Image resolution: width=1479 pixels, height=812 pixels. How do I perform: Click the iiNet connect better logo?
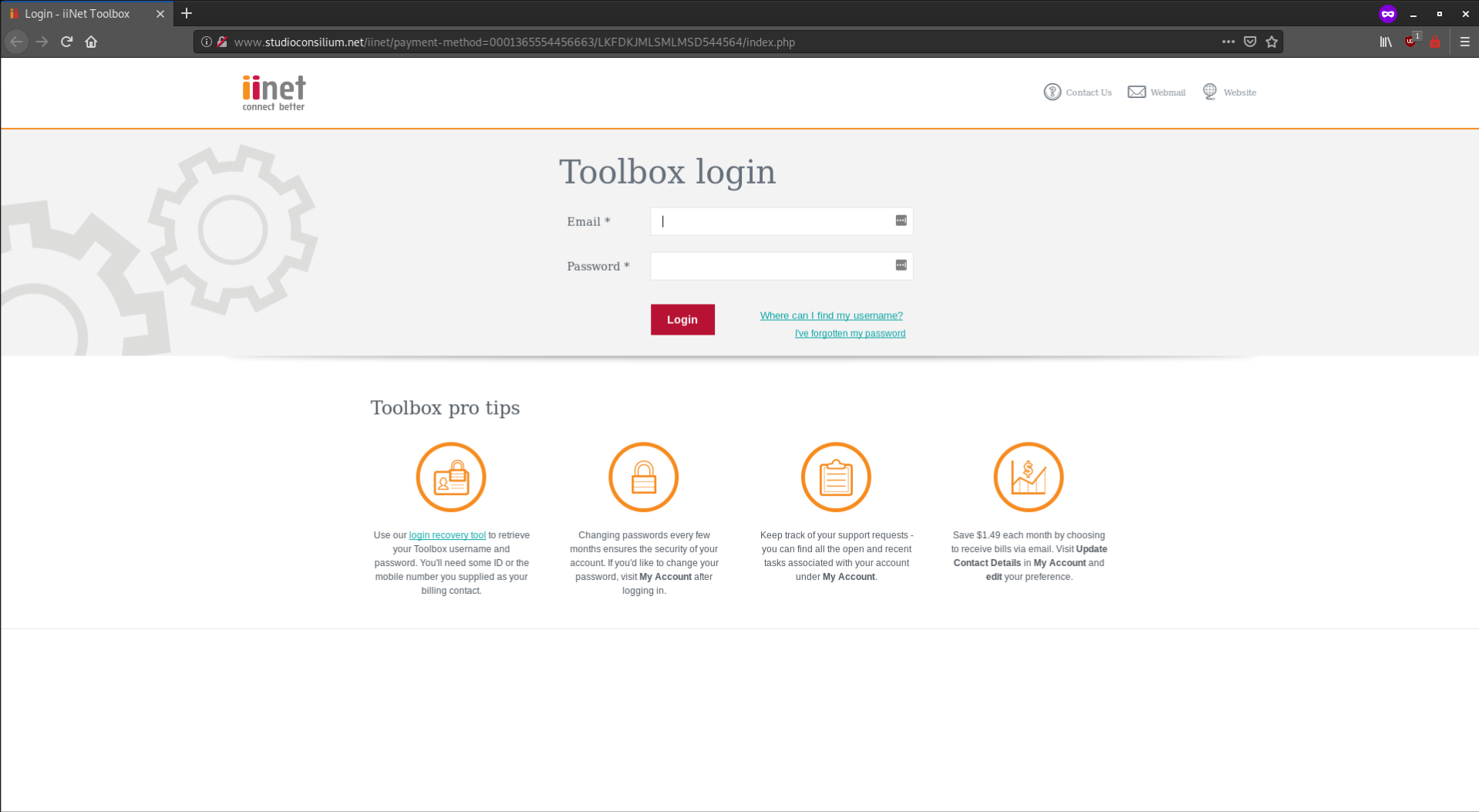point(272,93)
